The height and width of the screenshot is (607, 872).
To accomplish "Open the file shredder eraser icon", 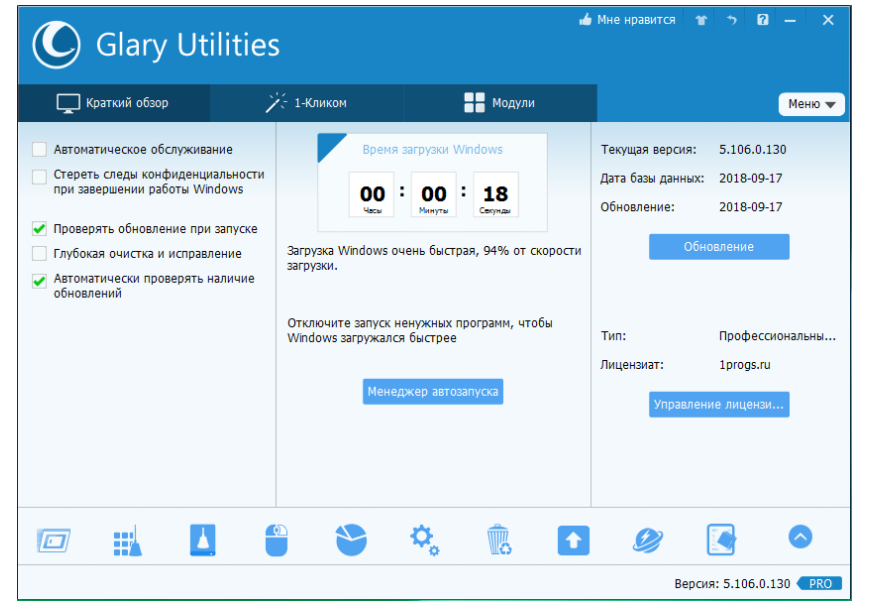I will [x=721, y=540].
